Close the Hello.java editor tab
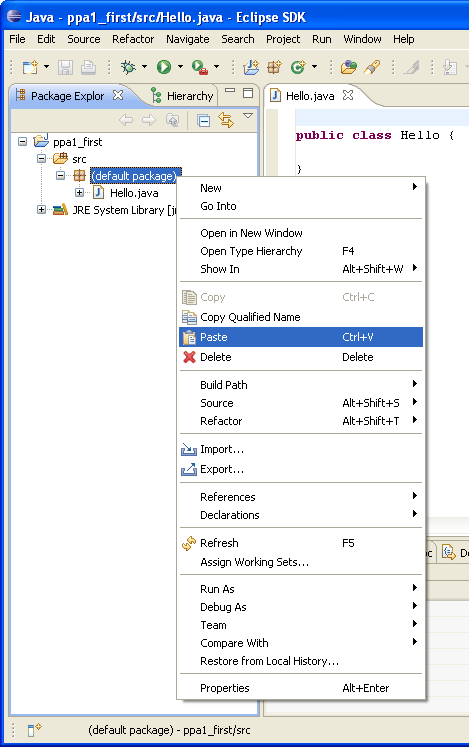Viewport: 469px width, 747px height. [x=348, y=95]
